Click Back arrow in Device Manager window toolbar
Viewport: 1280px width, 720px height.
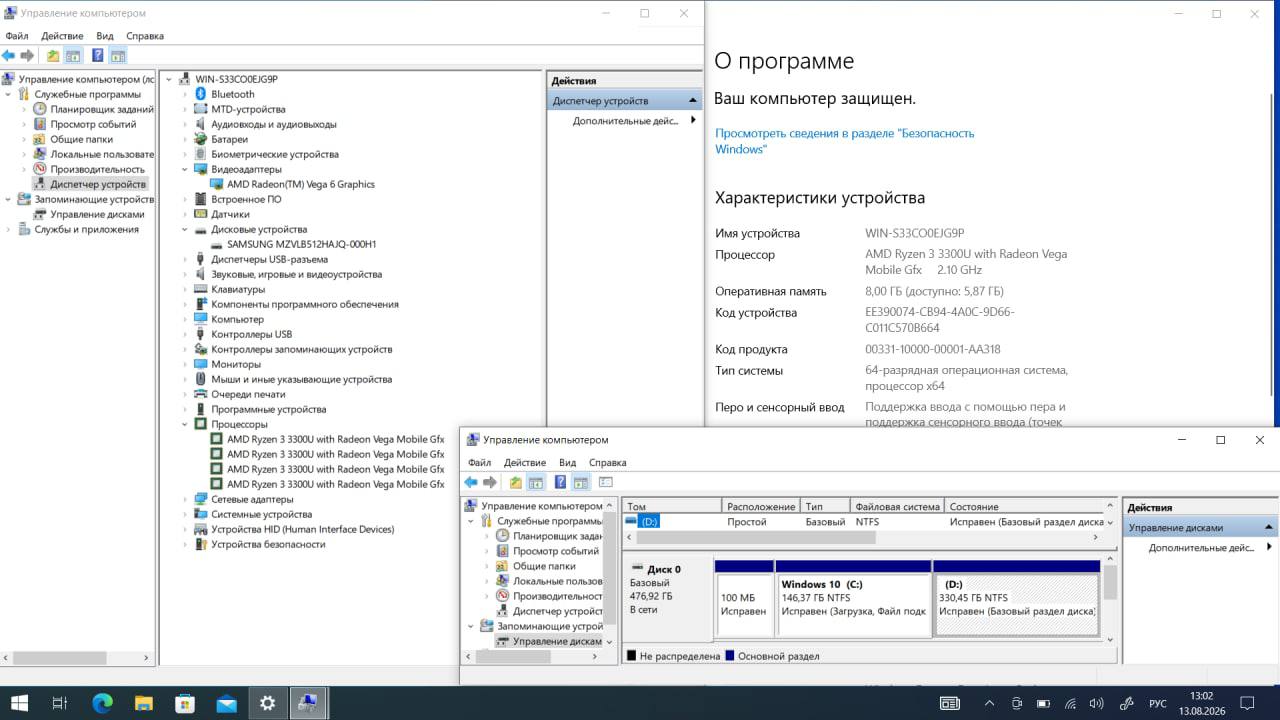tap(9, 56)
